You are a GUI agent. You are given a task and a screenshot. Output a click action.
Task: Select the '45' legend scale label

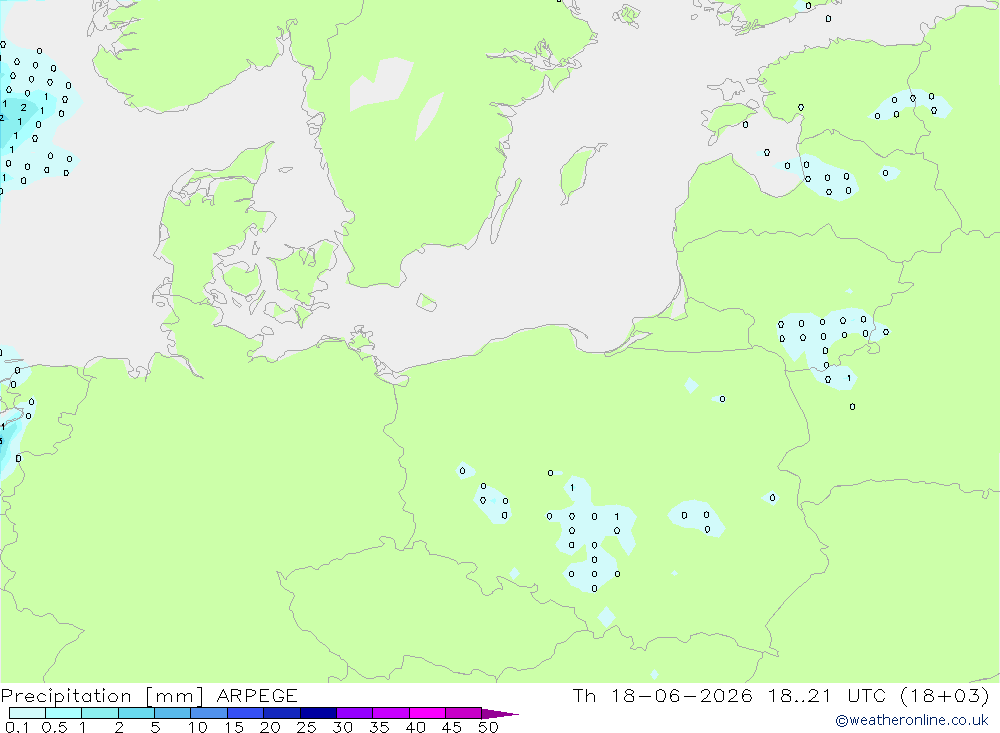pos(452,727)
